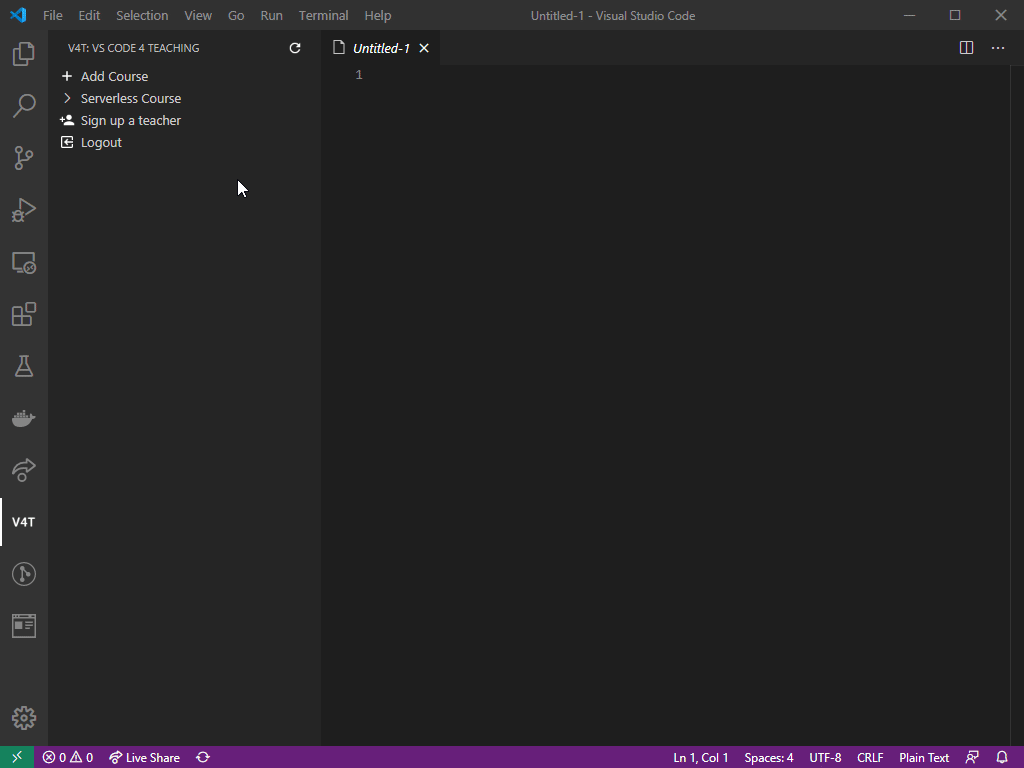The height and width of the screenshot is (768, 1024).
Task: Change CRLF end of line sequence
Action: click(870, 758)
